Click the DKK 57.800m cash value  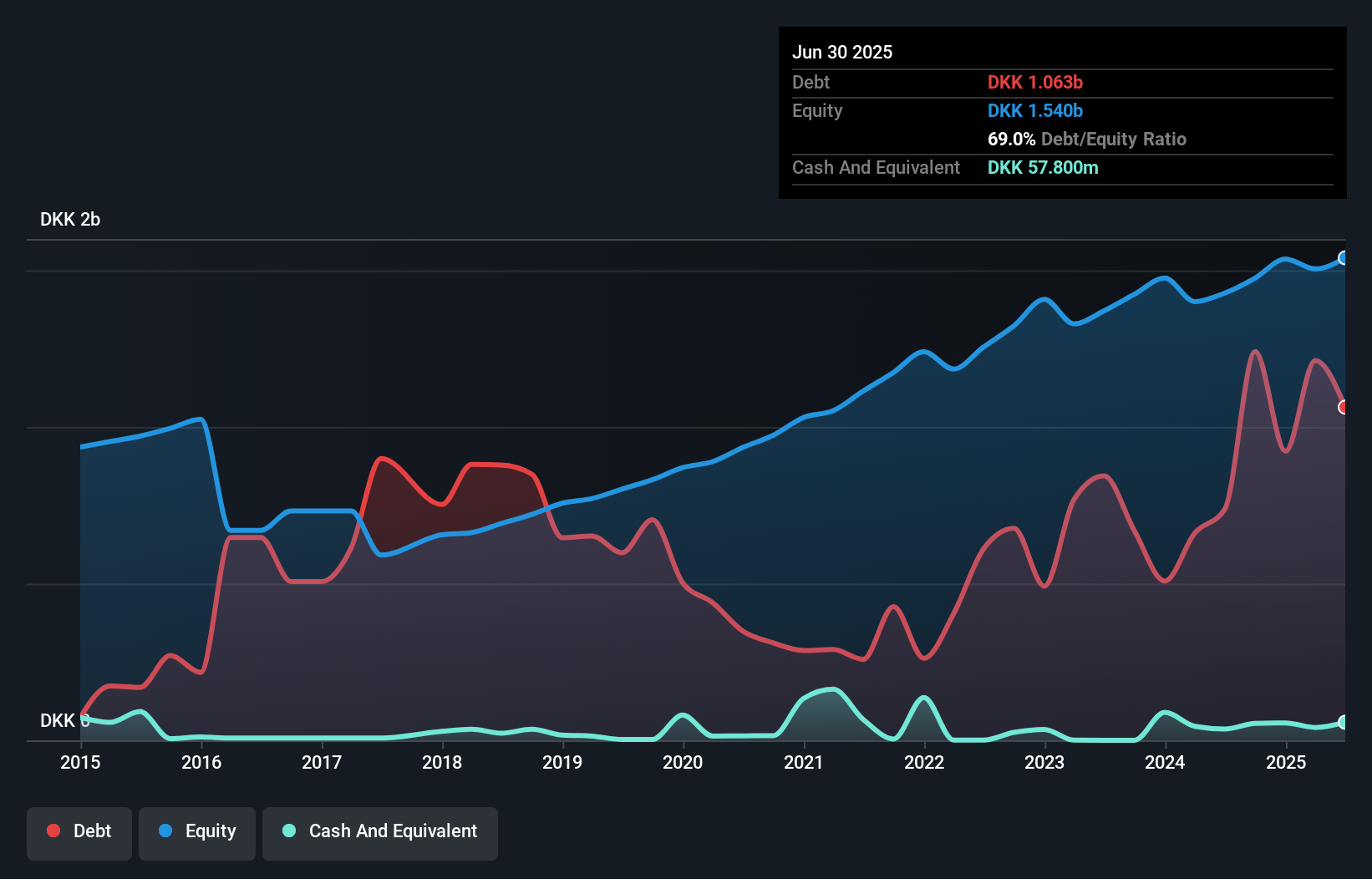1043,168
